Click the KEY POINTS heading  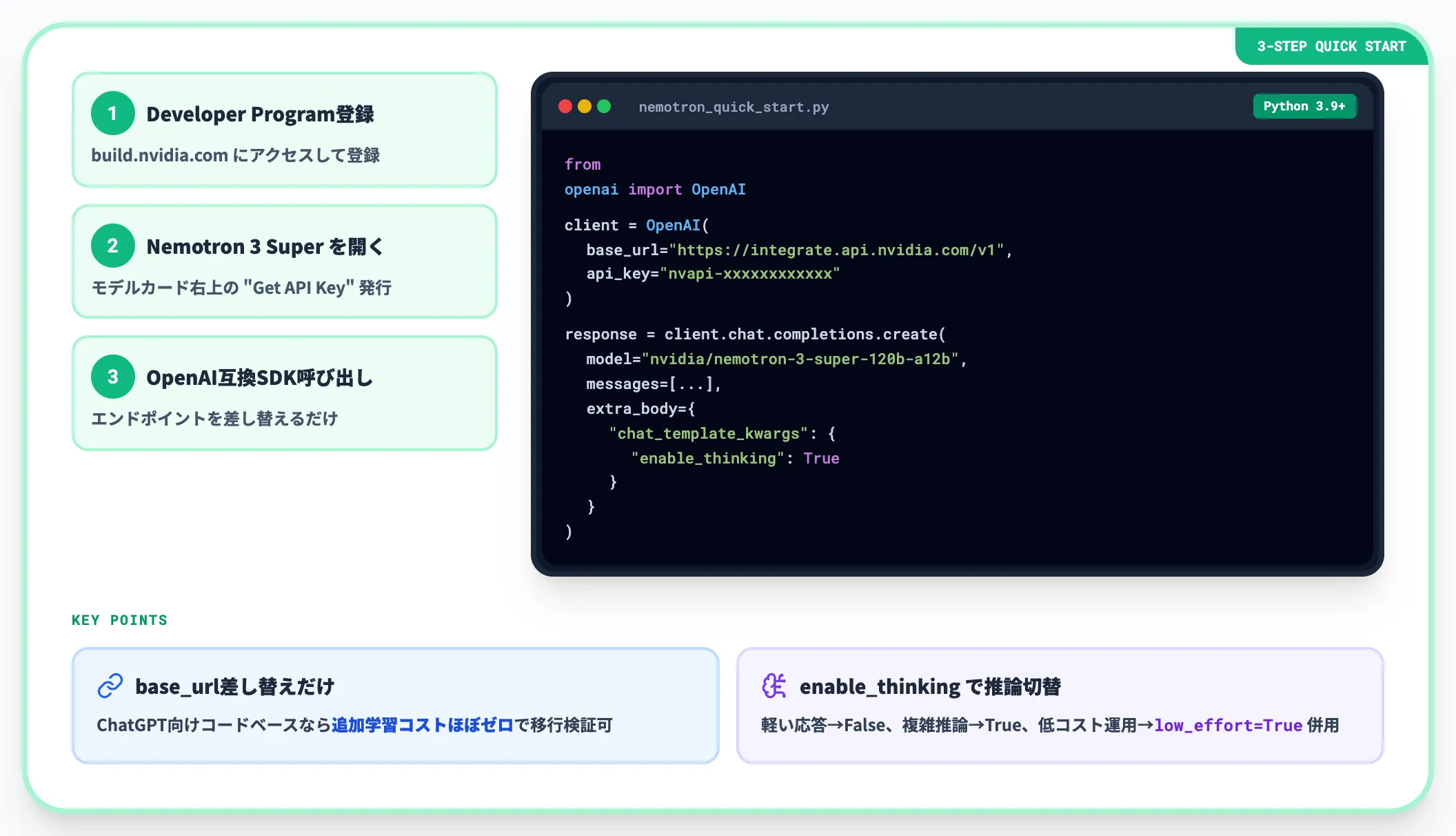click(x=119, y=620)
